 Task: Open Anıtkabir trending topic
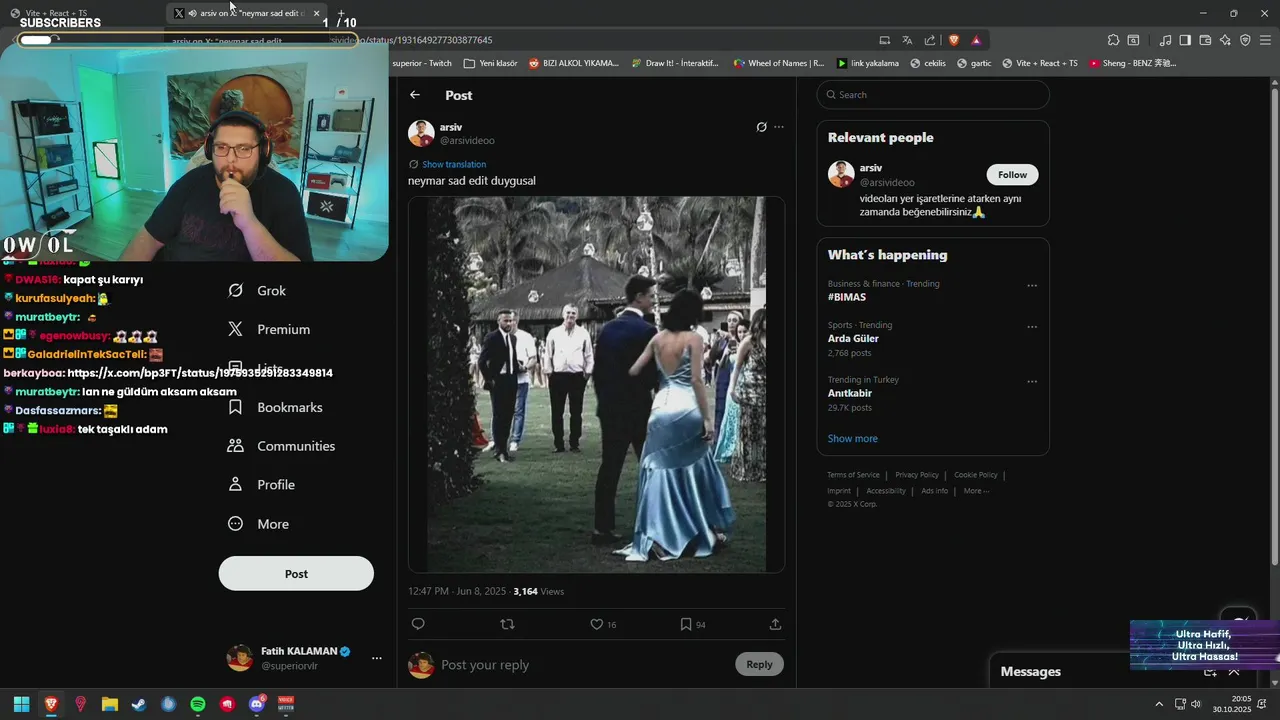point(850,393)
